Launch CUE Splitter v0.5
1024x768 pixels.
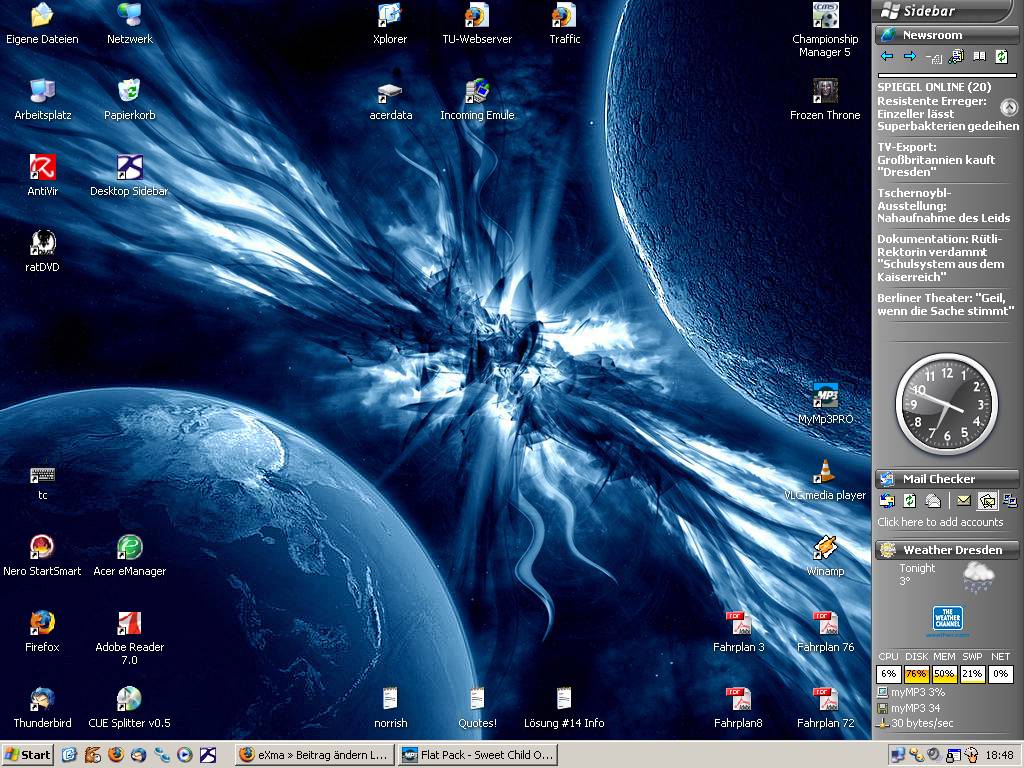click(x=129, y=707)
